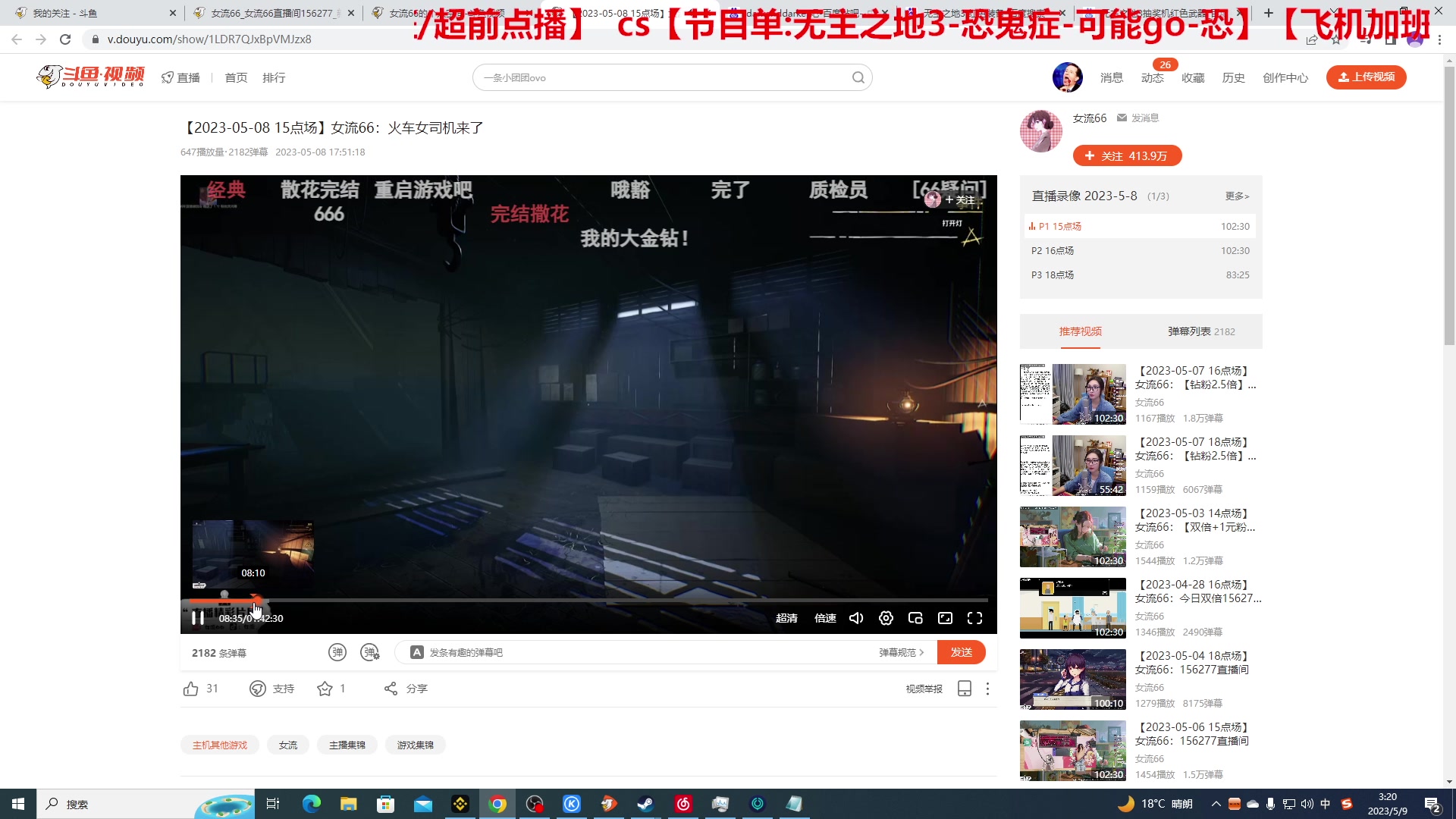Open the three-dot more options menu
The image size is (1456, 819).
coord(987,689)
